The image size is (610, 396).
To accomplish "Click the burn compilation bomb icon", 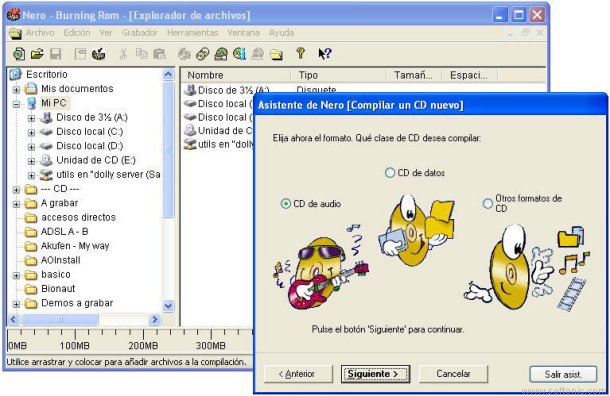I will [99, 54].
